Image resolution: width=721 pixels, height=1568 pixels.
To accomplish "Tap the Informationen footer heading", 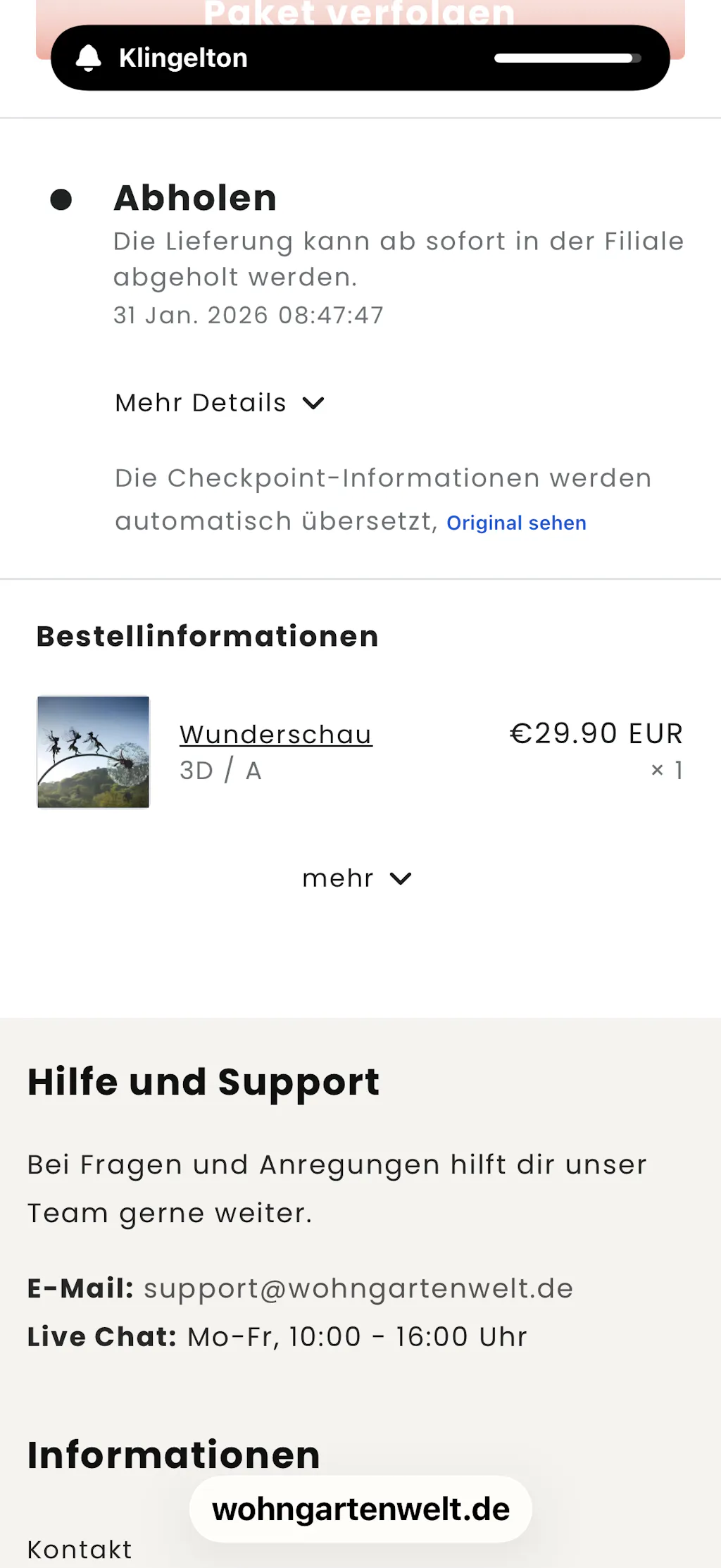I will click(173, 1455).
